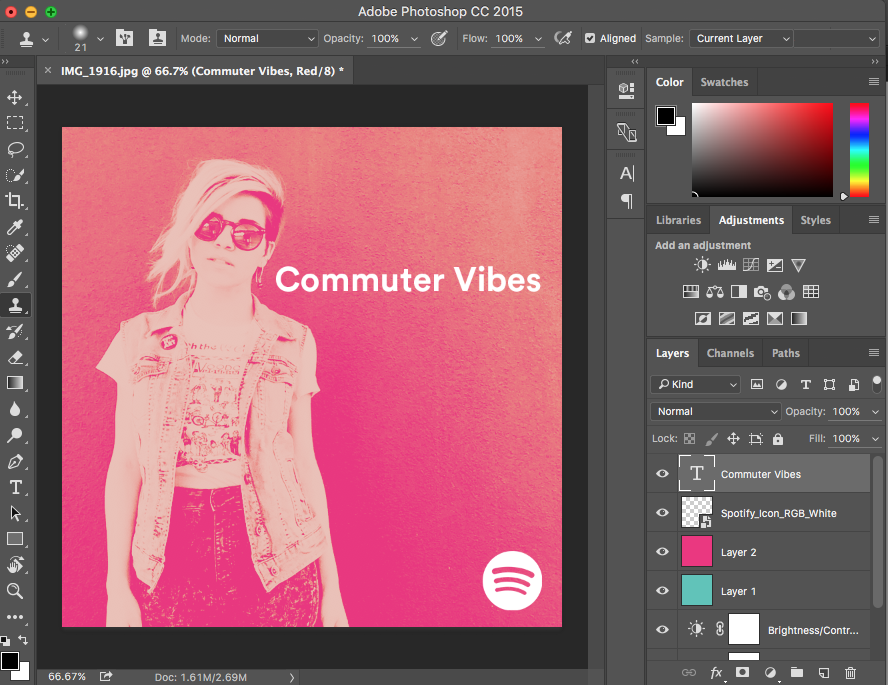Expand the layer blend mode Normal dropdown
This screenshot has height=685, width=888.
pyautogui.click(x=716, y=412)
